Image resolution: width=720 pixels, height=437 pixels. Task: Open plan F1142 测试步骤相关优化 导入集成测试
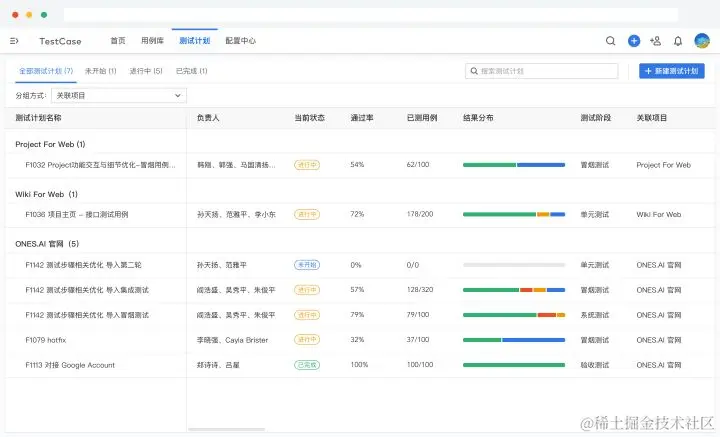pos(87,290)
